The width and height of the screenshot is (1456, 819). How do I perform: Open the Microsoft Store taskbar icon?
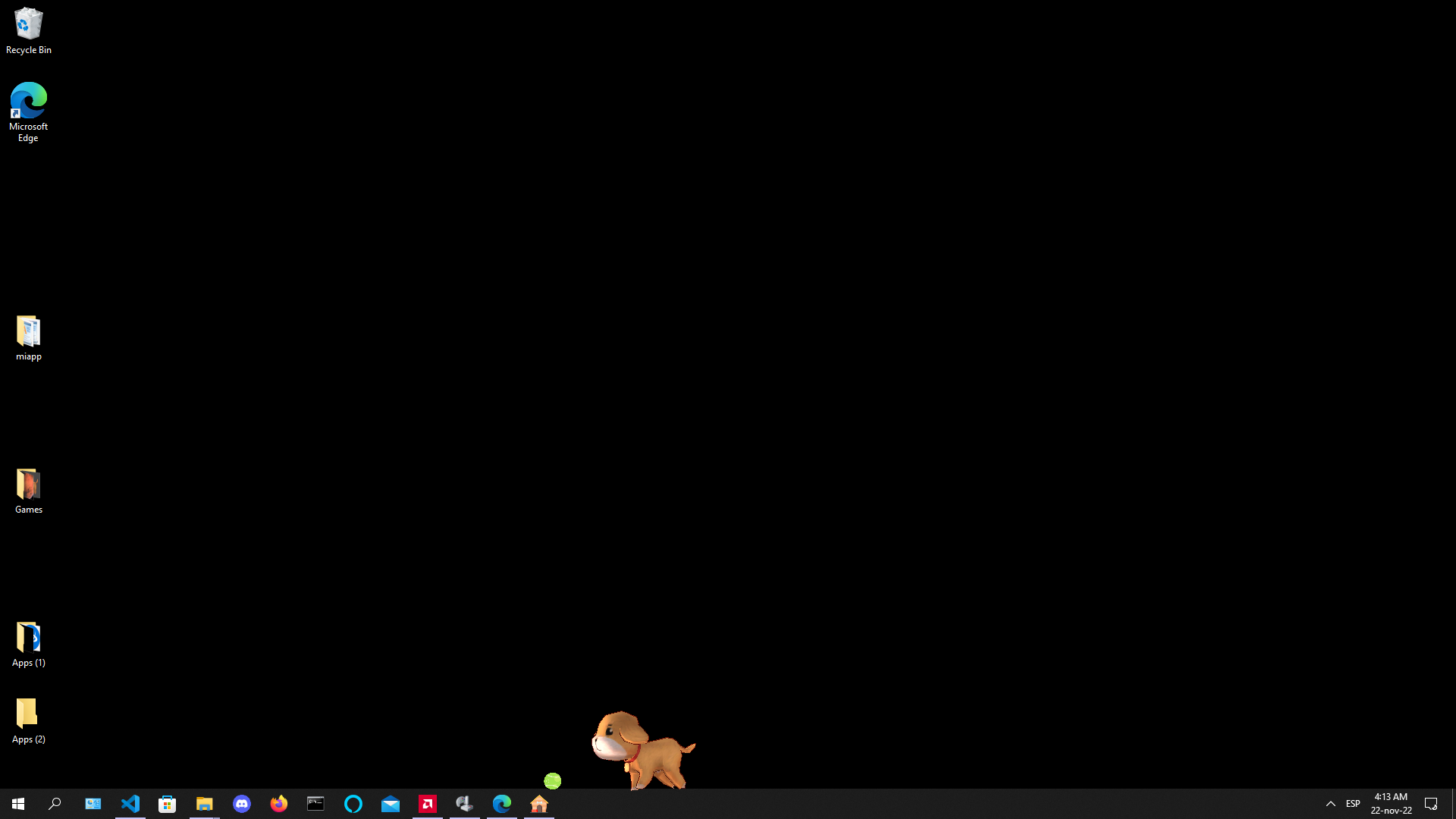point(168,804)
